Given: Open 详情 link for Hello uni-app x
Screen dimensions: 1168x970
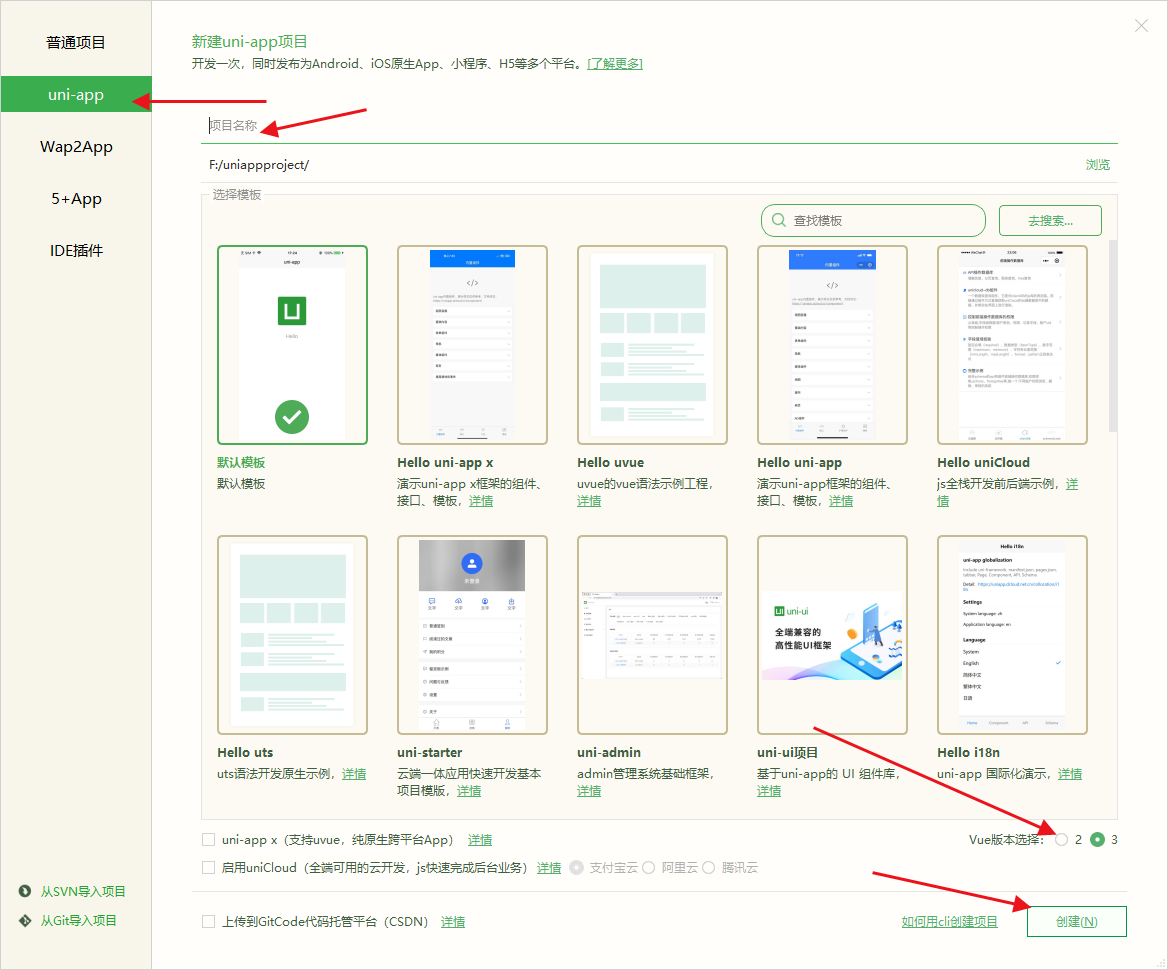Looking at the screenshot, I should click(480, 501).
